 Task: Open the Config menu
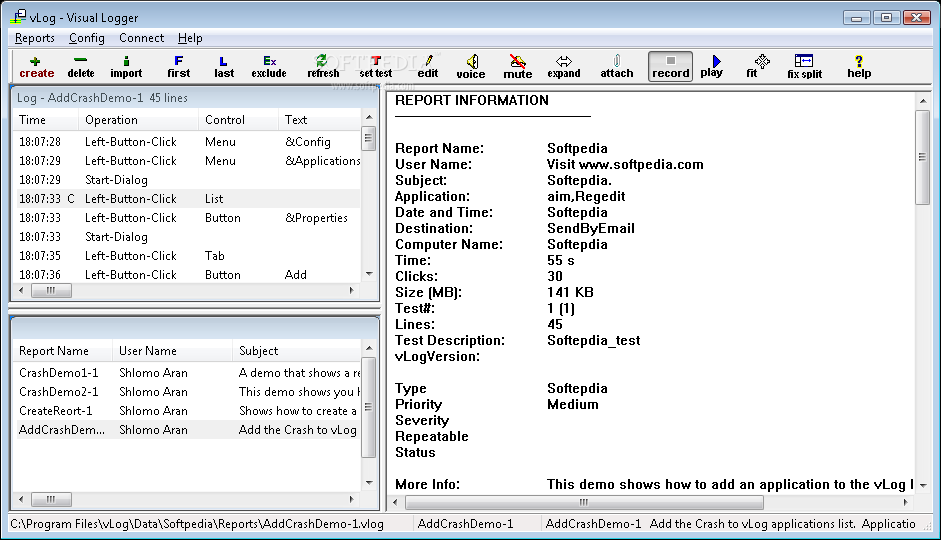[86, 38]
